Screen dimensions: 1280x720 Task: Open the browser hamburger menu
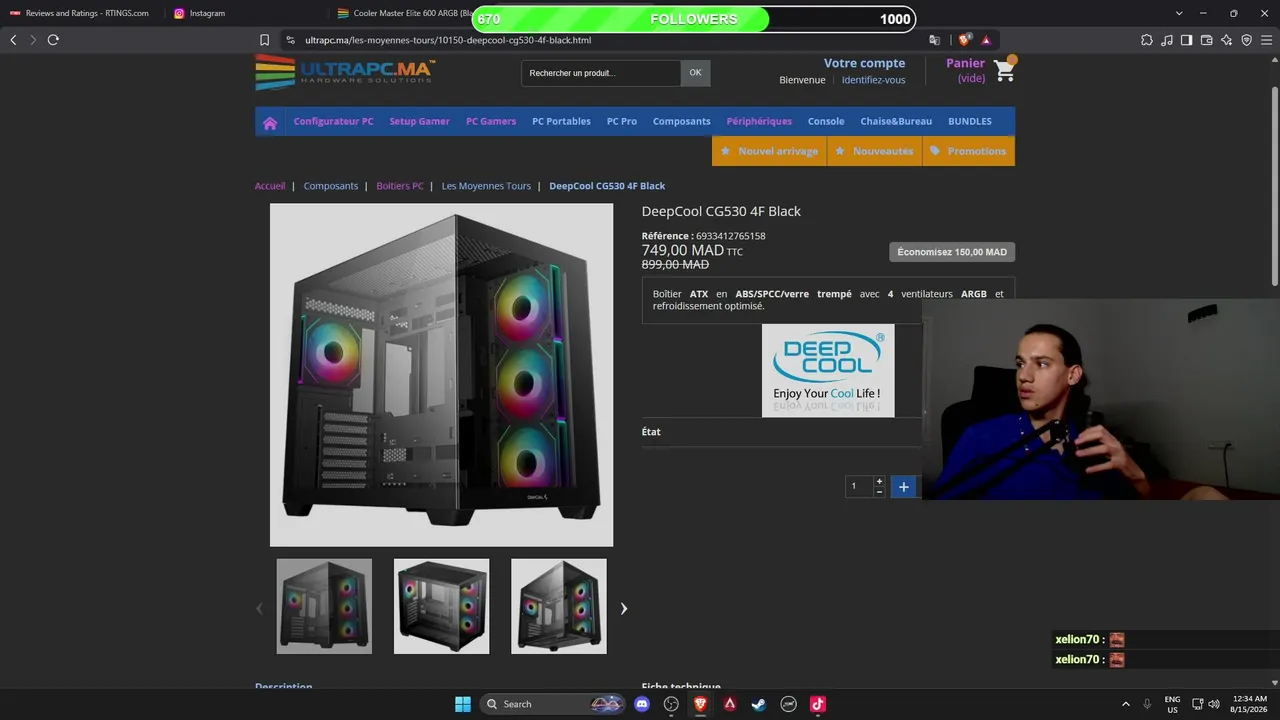(x=1266, y=40)
